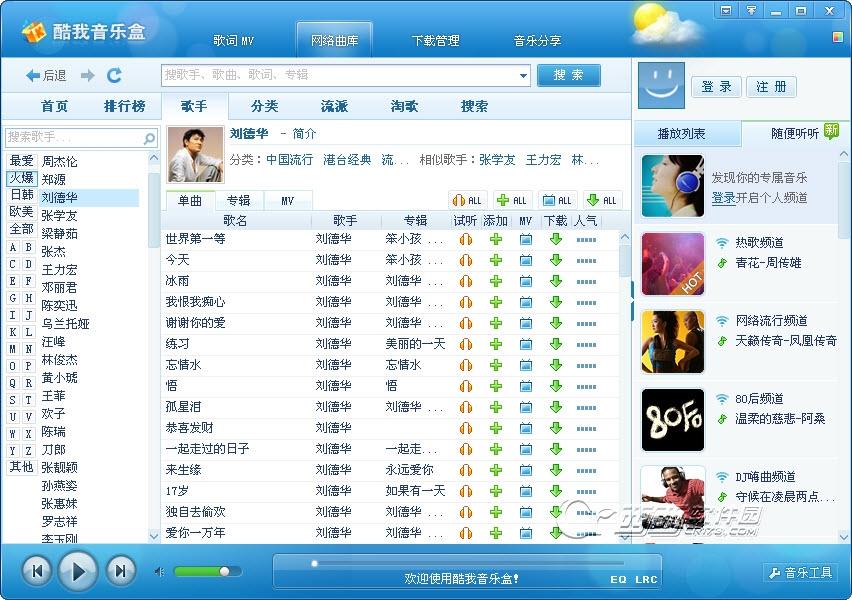Click the 中国流行 category link

click(x=290, y=160)
